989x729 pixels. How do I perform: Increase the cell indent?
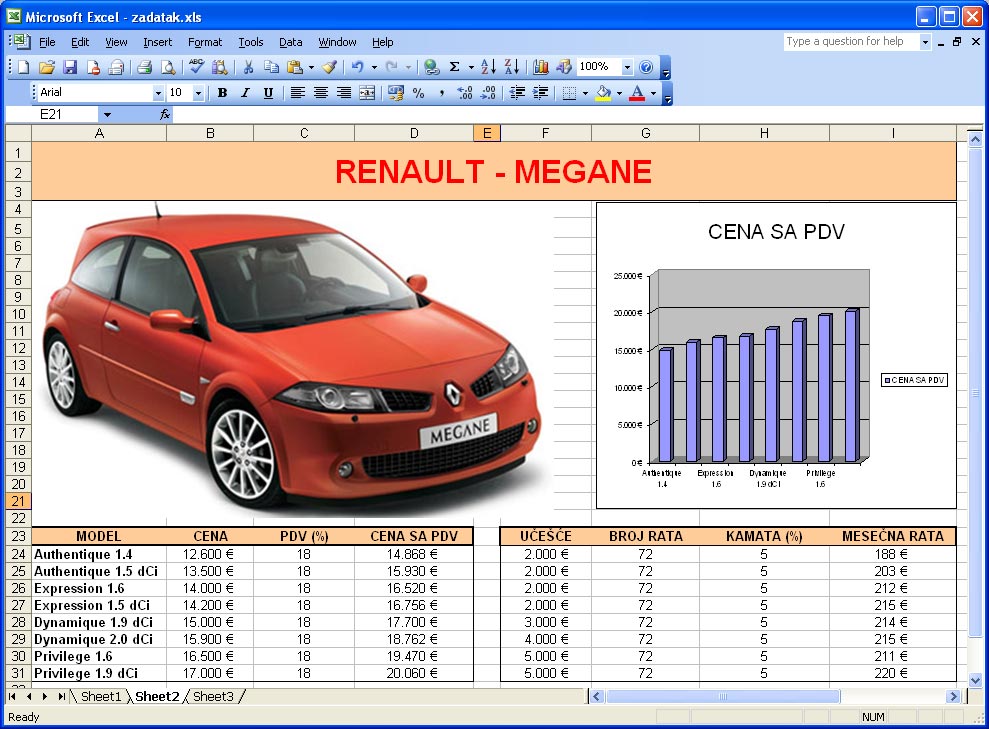[541, 93]
